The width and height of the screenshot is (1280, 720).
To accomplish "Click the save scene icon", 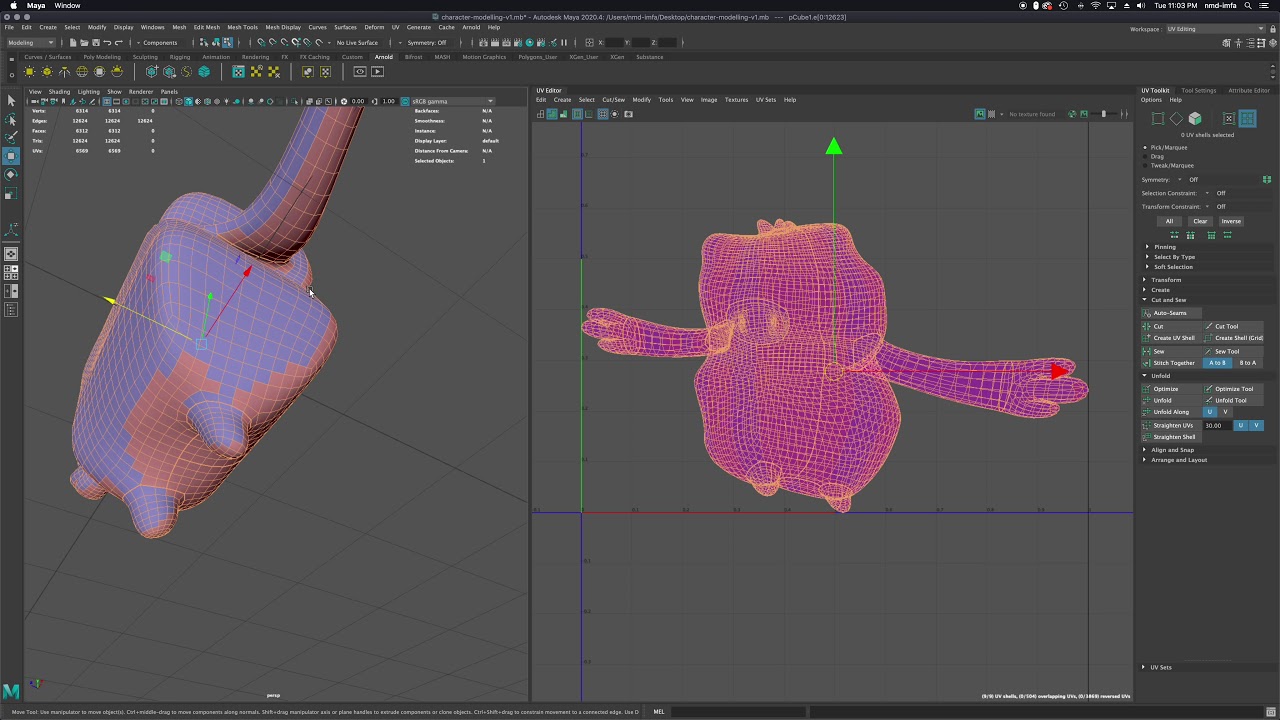I will pos(97,42).
